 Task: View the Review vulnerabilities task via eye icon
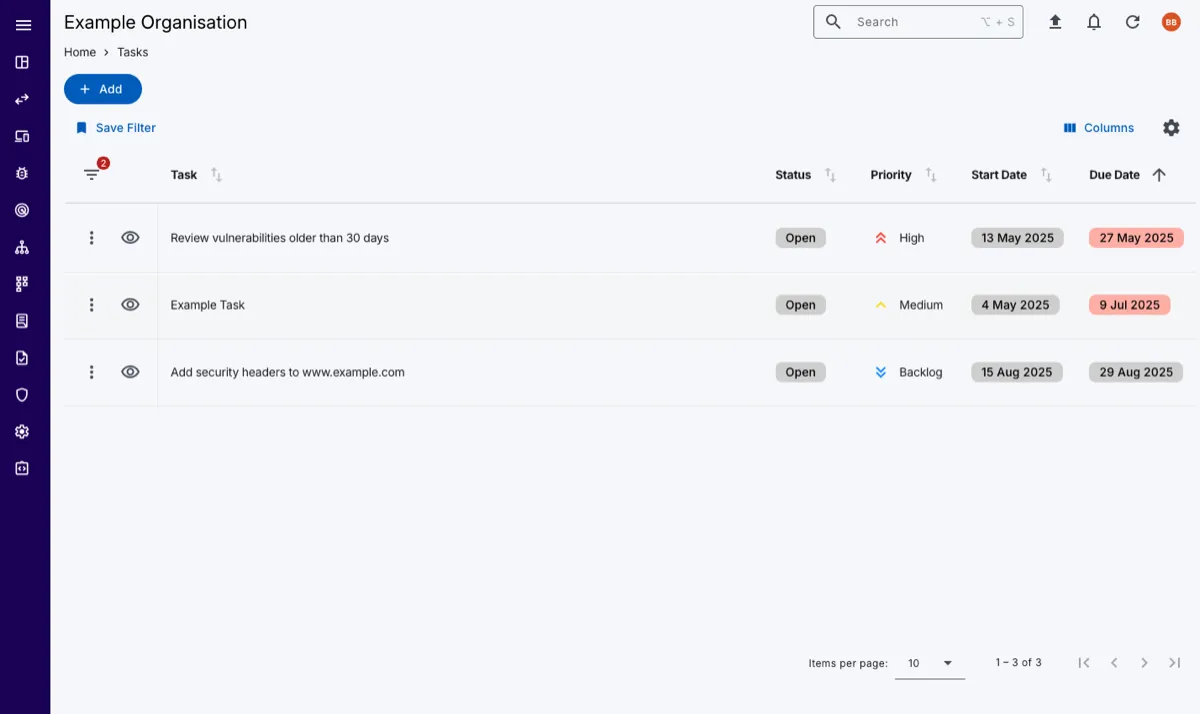pos(130,238)
